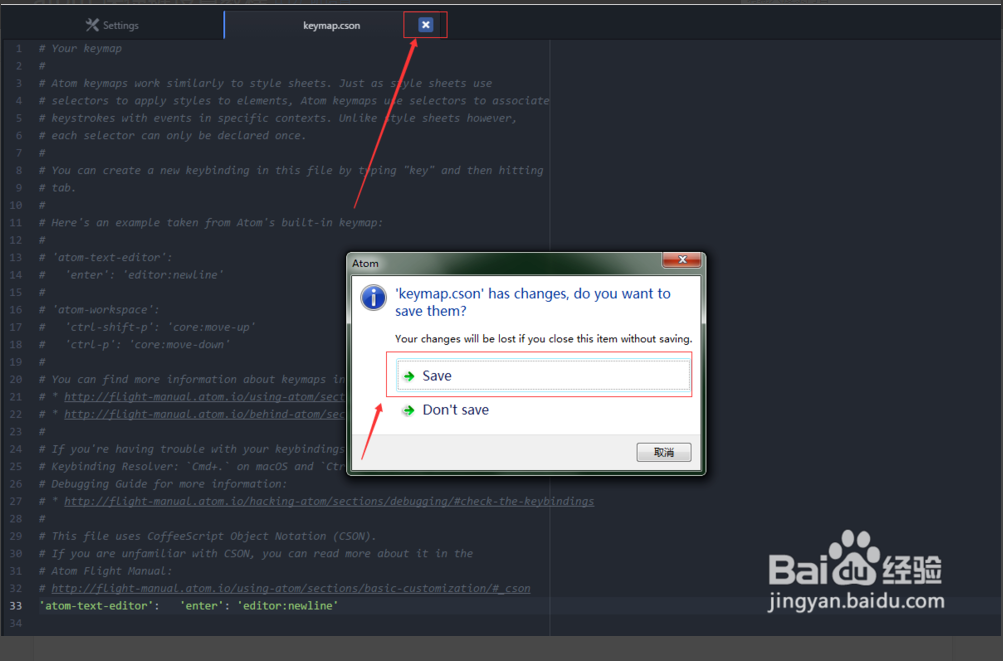Click the wrench icon on the Settings tab
Viewport: 1003px width, 661px height.
(x=92, y=25)
